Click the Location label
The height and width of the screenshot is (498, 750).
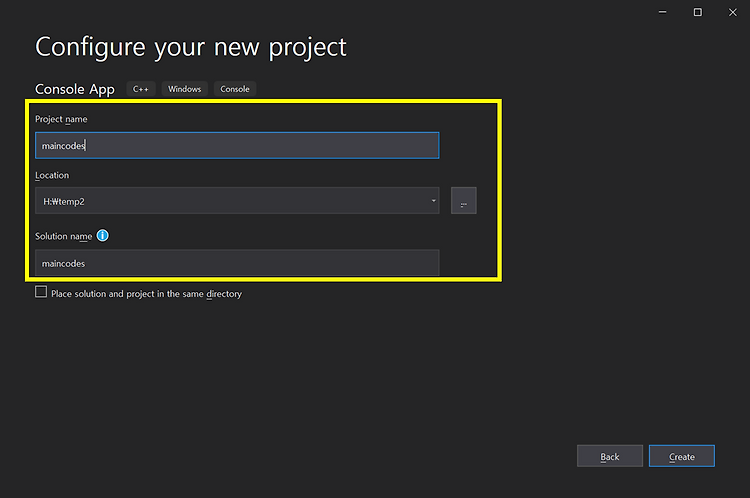pyautogui.click(x=52, y=175)
